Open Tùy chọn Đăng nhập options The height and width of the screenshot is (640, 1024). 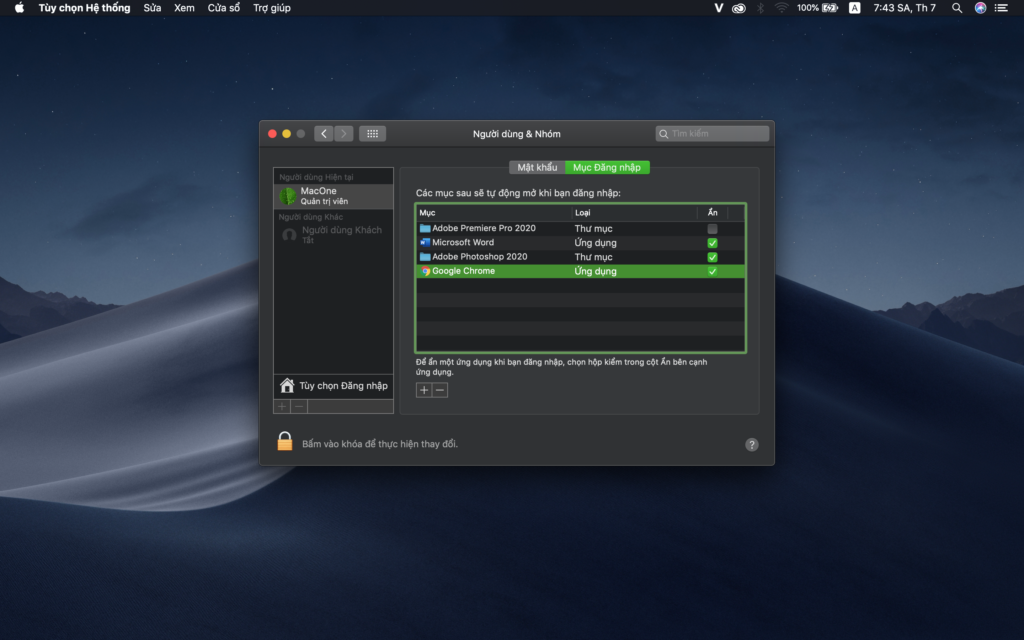pyautogui.click(x=334, y=386)
